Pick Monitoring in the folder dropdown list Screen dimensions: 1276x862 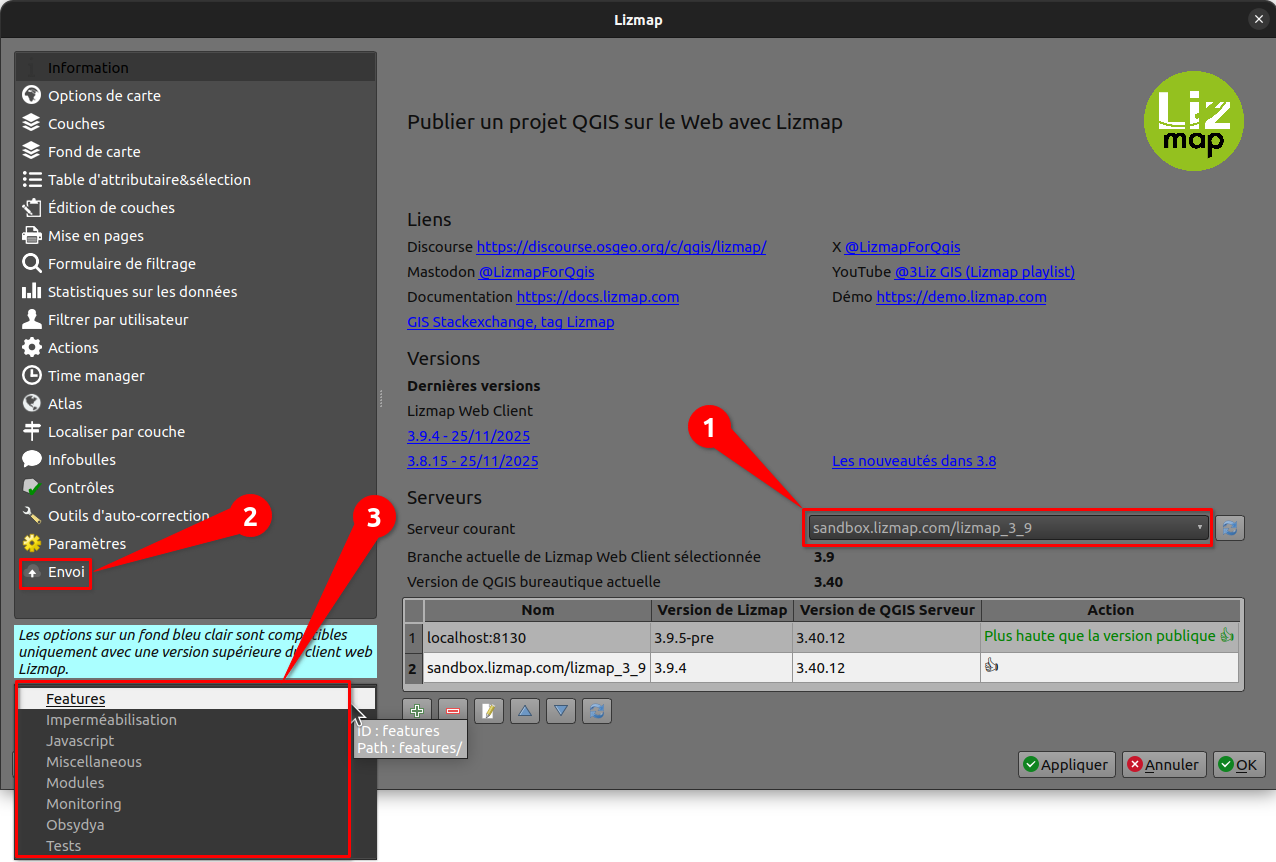pyautogui.click(x=84, y=804)
